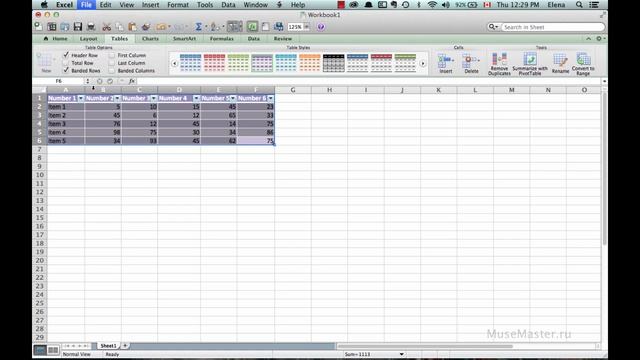Toggle the Header Row checkbox
The width and height of the screenshot is (640, 360).
[x=66, y=55]
